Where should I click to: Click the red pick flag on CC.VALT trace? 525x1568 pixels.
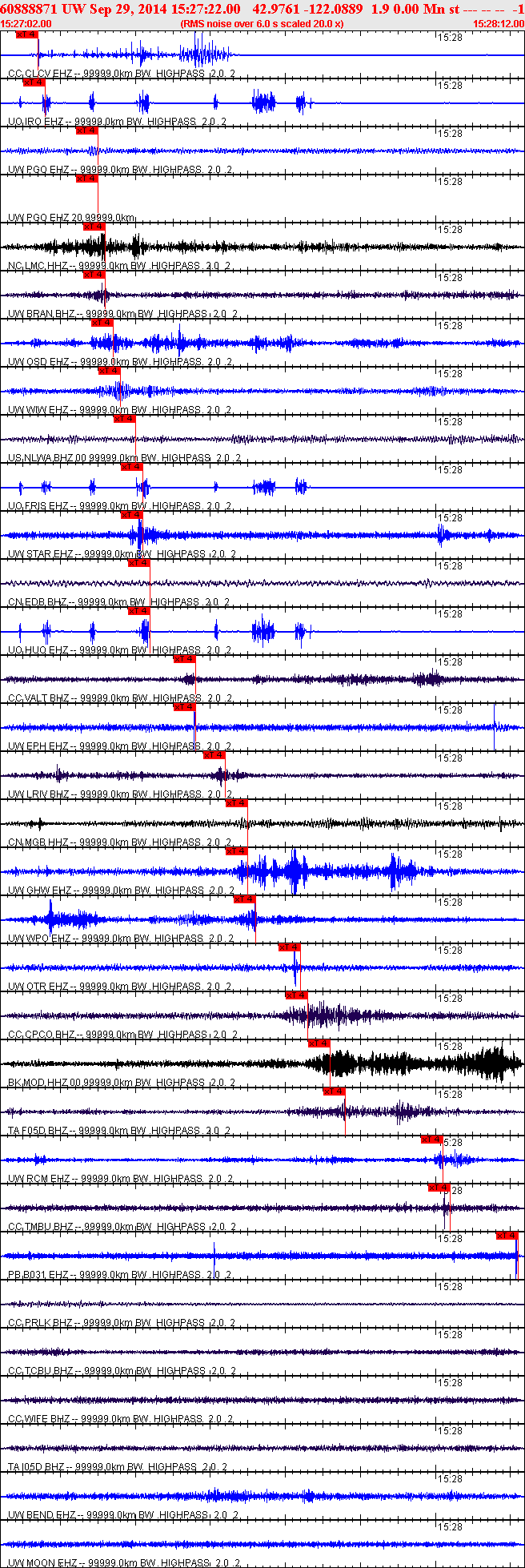pos(185,659)
